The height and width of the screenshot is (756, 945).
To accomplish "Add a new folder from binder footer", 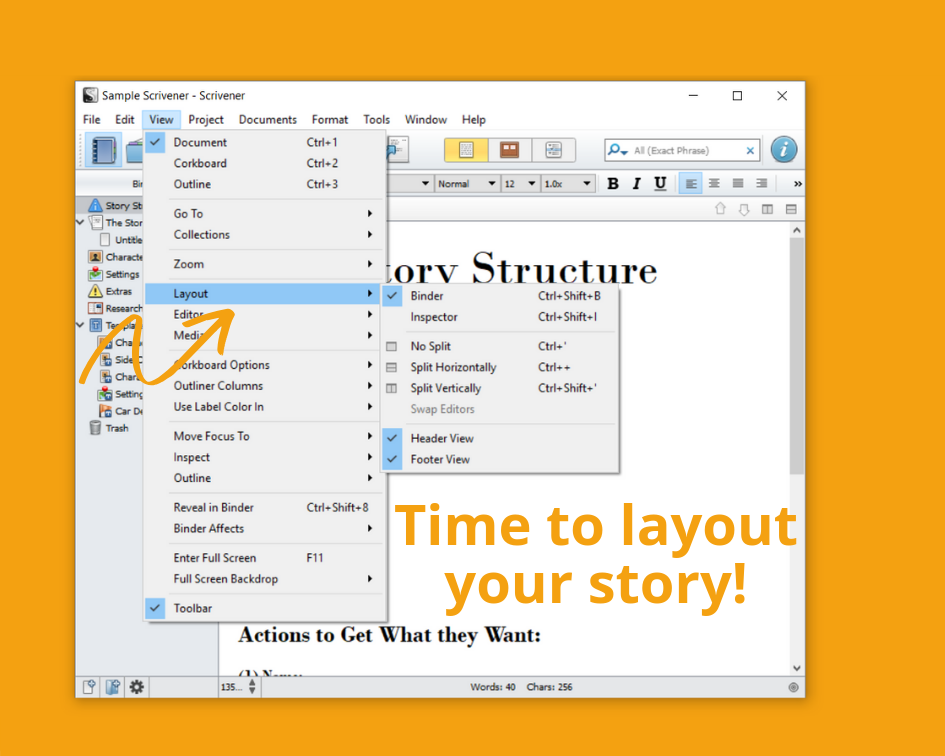I will click(113, 687).
